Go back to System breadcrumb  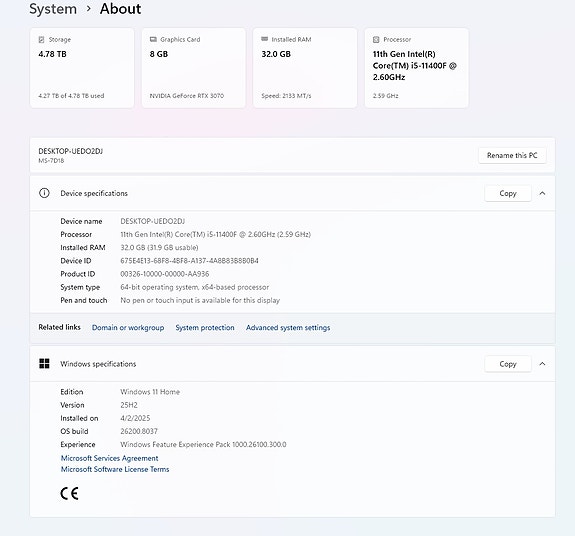pyautogui.click(x=53, y=8)
